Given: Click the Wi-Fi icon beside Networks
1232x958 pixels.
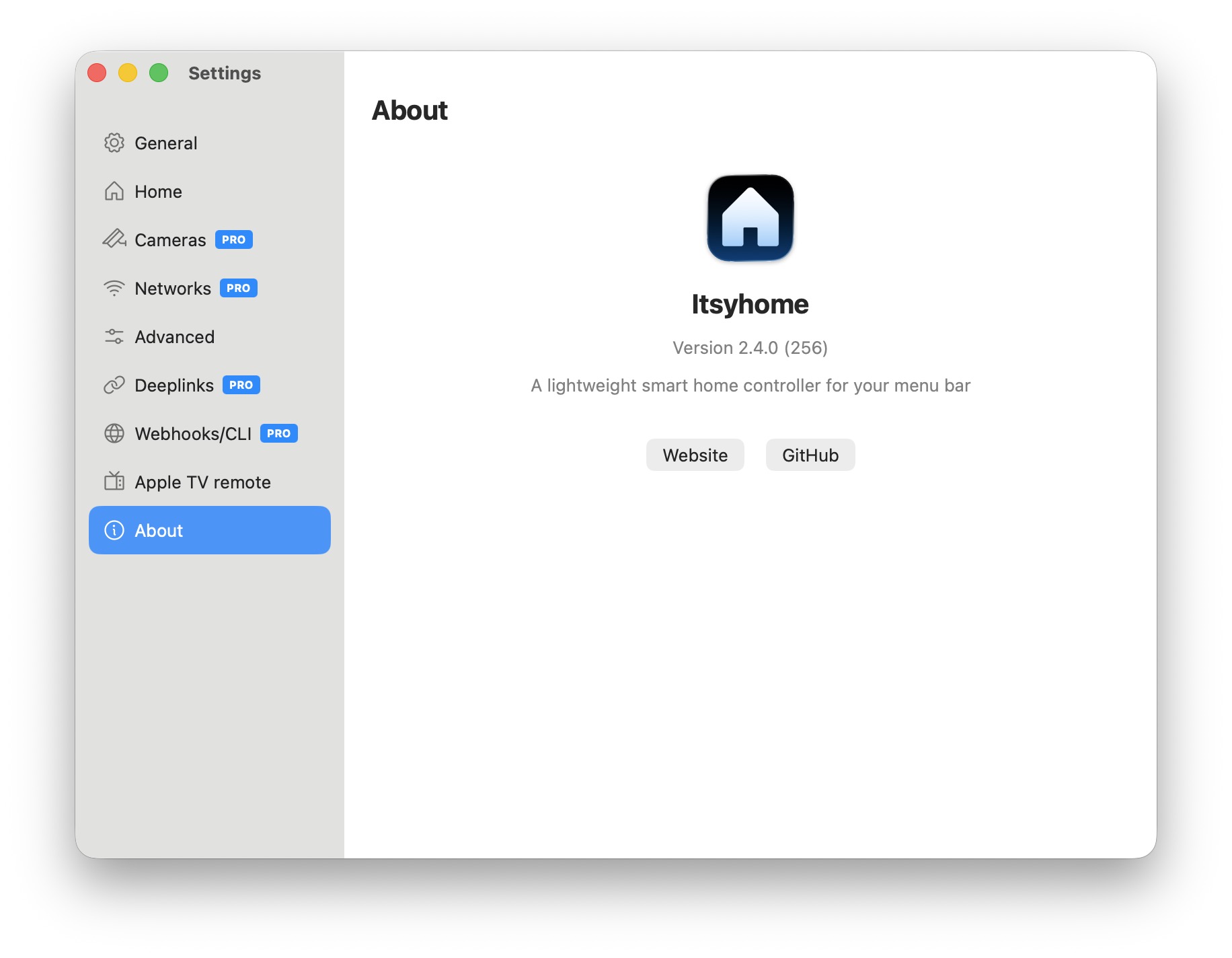Looking at the screenshot, I should pos(114,288).
